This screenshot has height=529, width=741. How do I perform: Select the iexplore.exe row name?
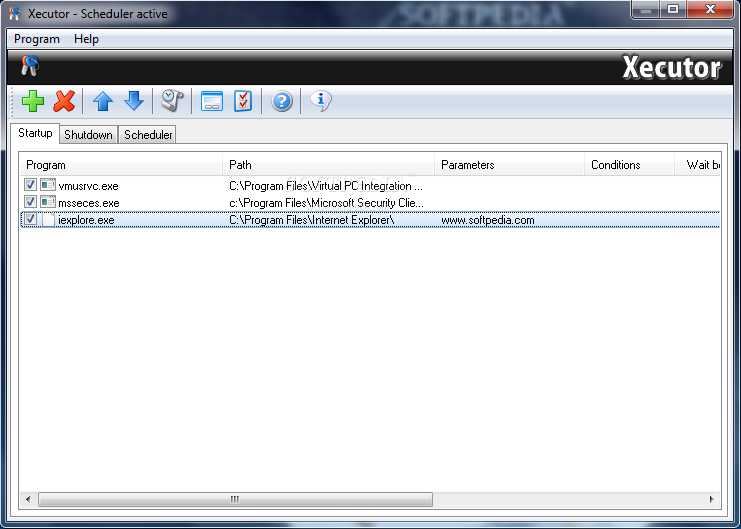pos(86,220)
